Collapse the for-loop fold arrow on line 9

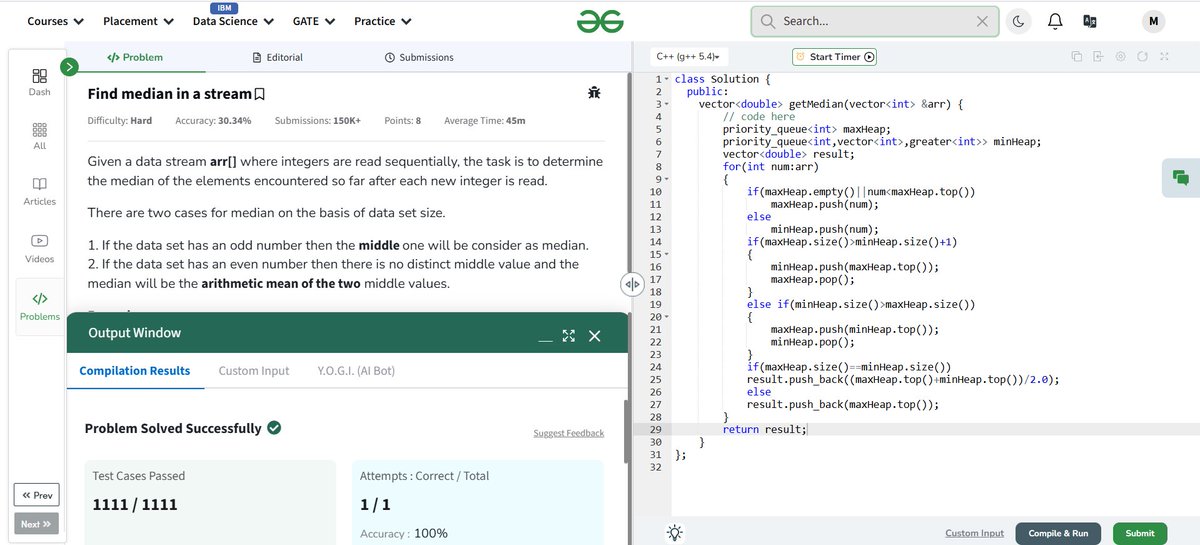[666, 179]
